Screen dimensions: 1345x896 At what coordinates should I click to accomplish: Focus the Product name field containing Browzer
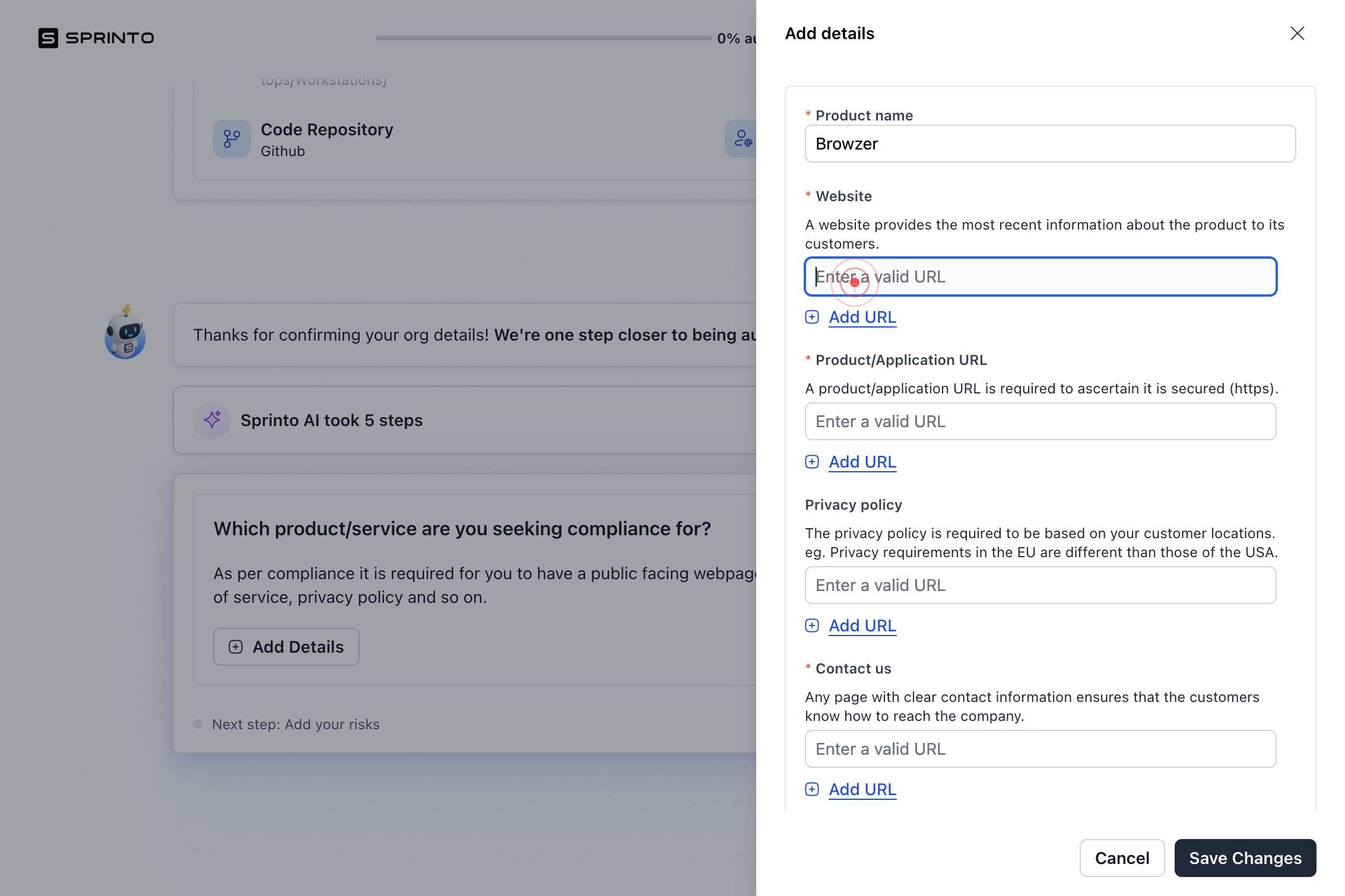point(1050,144)
